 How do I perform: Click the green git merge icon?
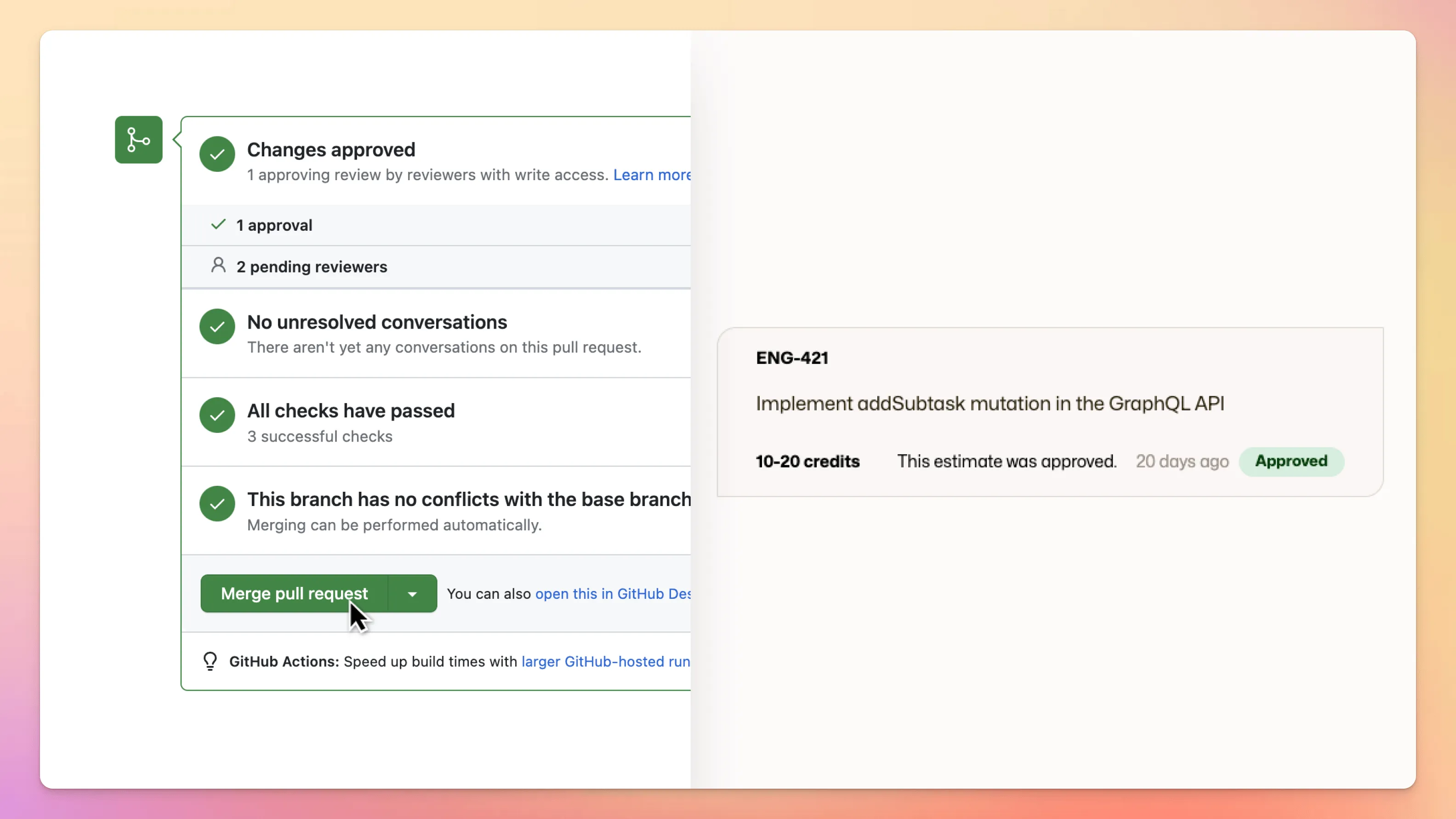click(138, 140)
